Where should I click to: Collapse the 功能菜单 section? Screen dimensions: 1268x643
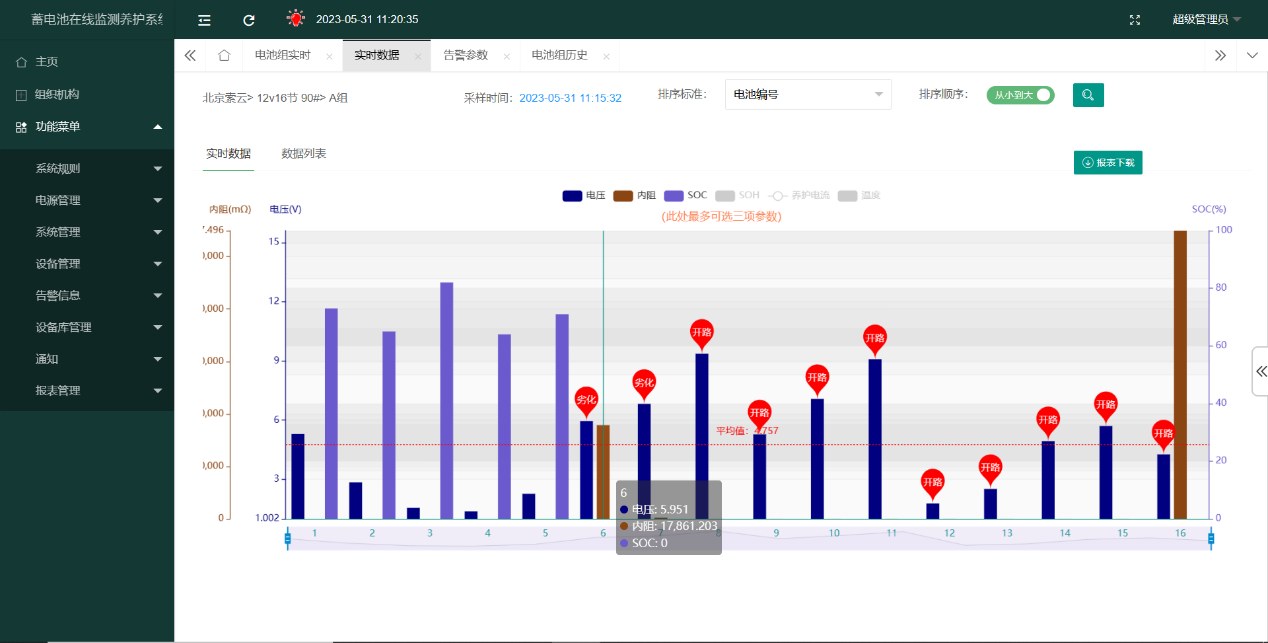pyautogui.click(x=87, y=127)
